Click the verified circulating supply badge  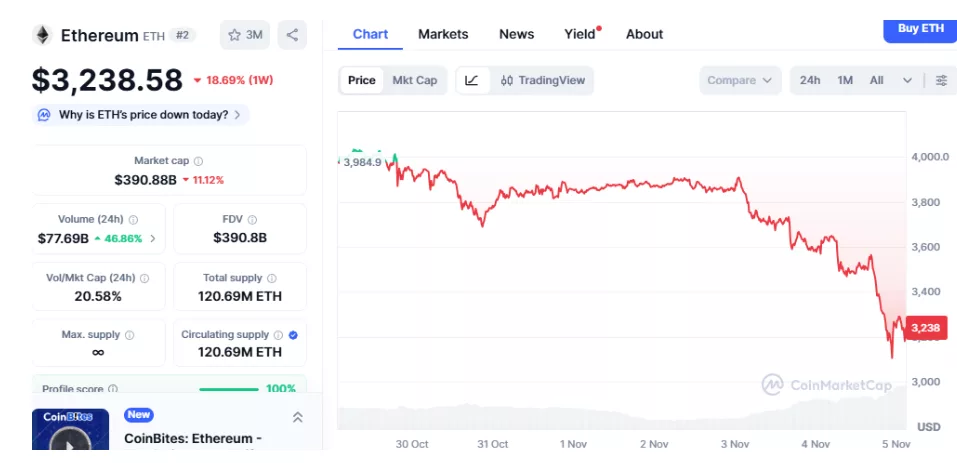(x=293, y=335)
